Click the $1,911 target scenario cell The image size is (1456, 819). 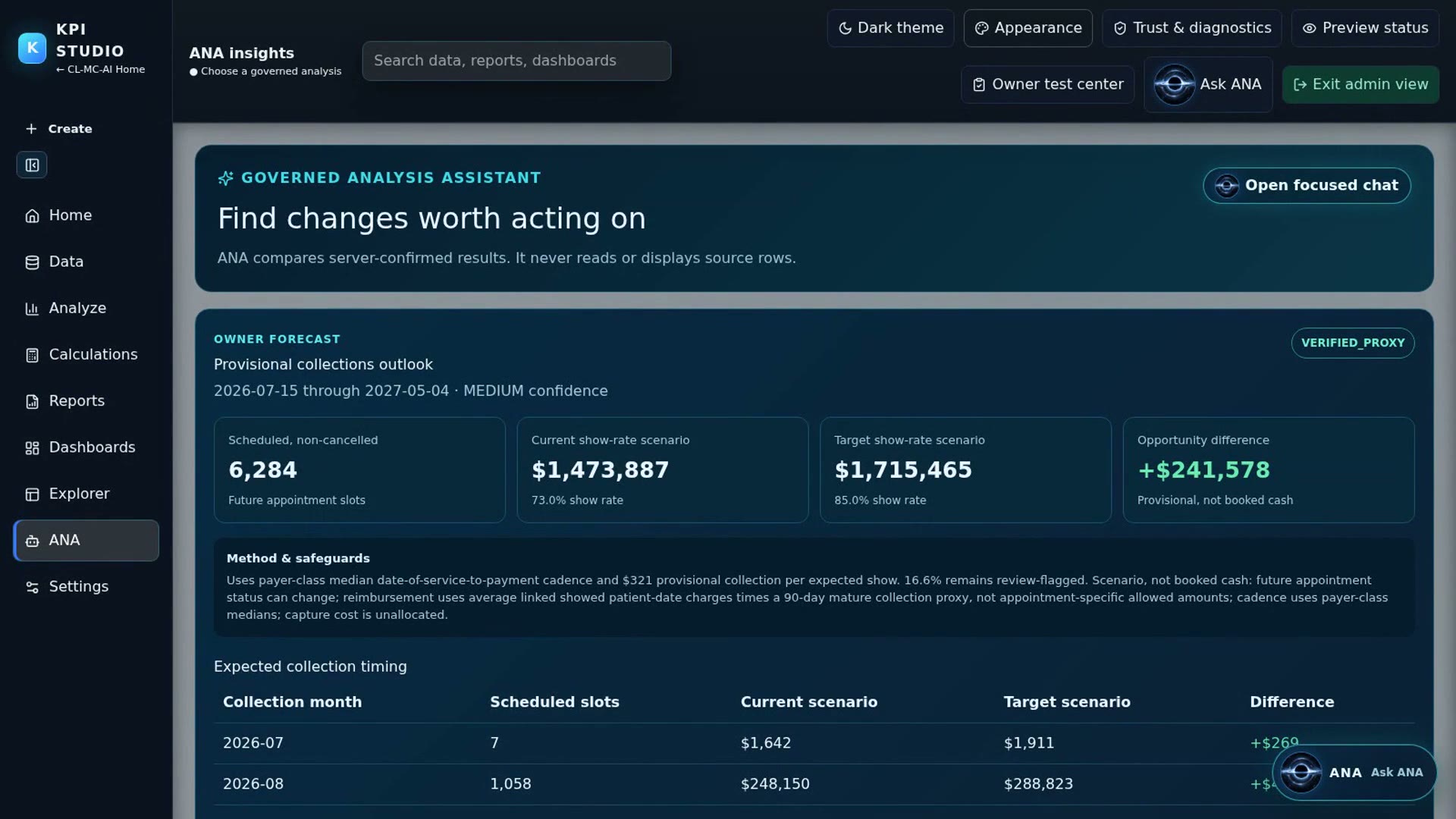point(1028,743)
